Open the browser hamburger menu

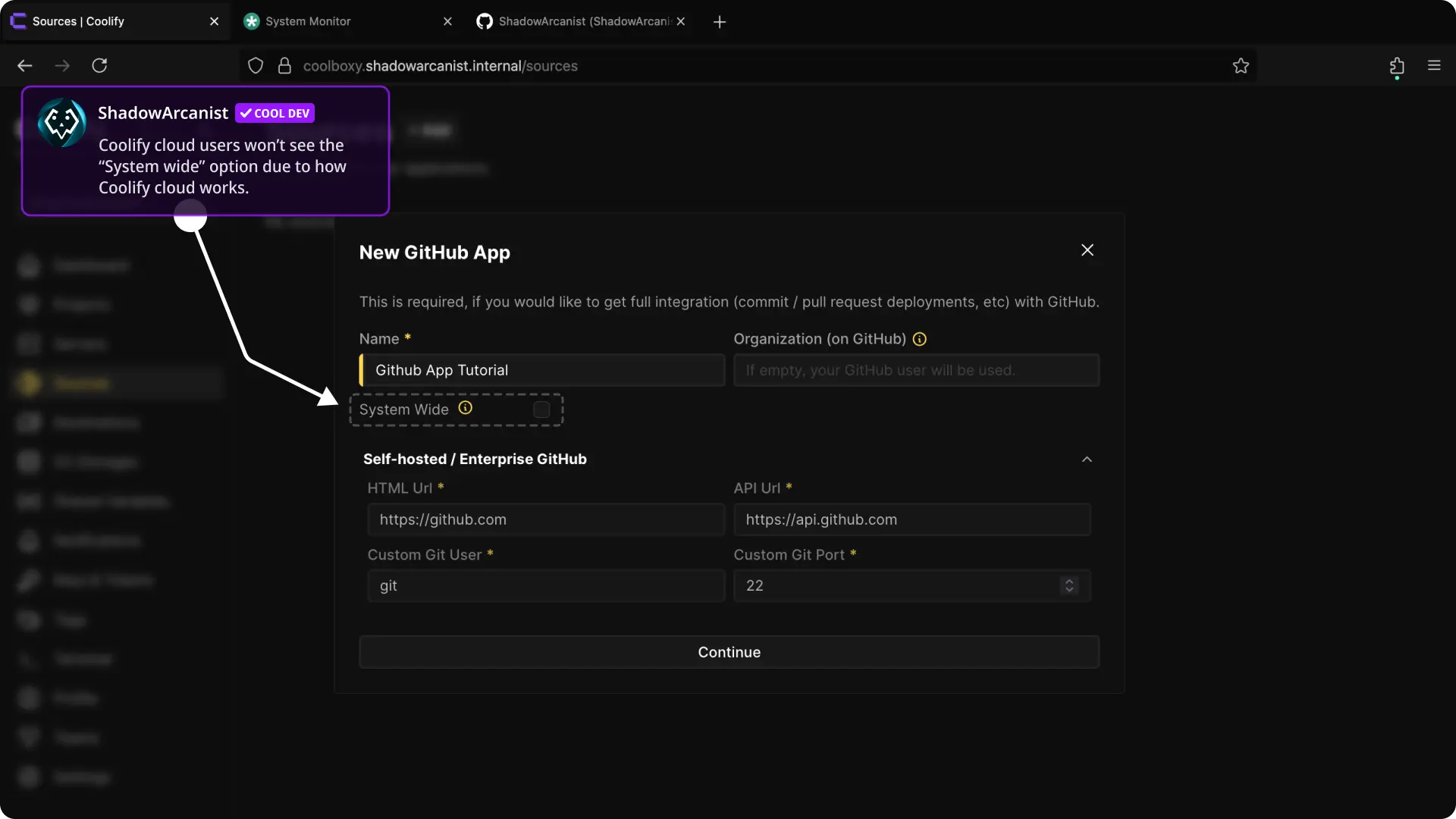point(1434,65)
